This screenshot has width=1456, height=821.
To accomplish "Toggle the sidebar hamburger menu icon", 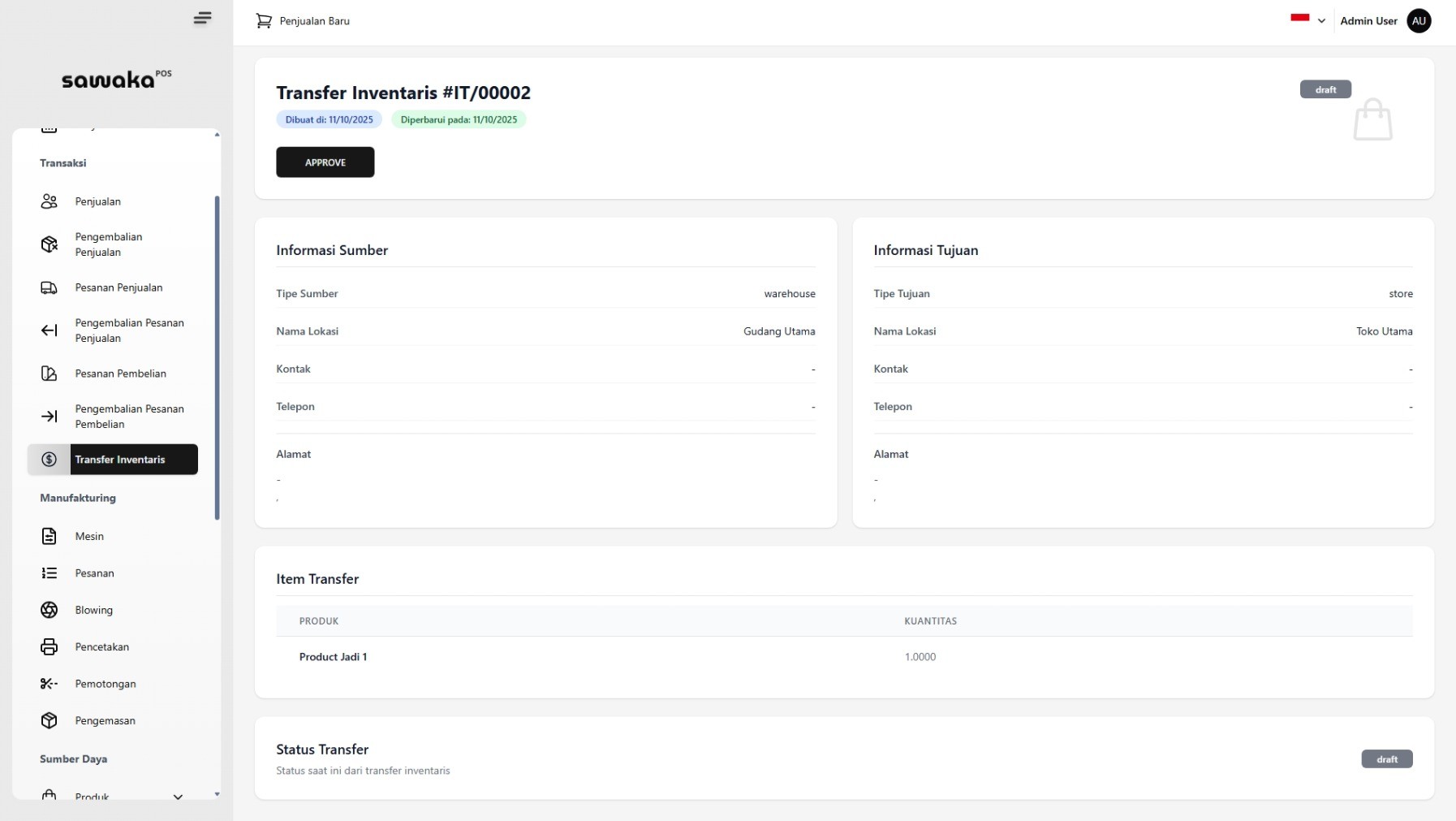I will tap(202, 19).
